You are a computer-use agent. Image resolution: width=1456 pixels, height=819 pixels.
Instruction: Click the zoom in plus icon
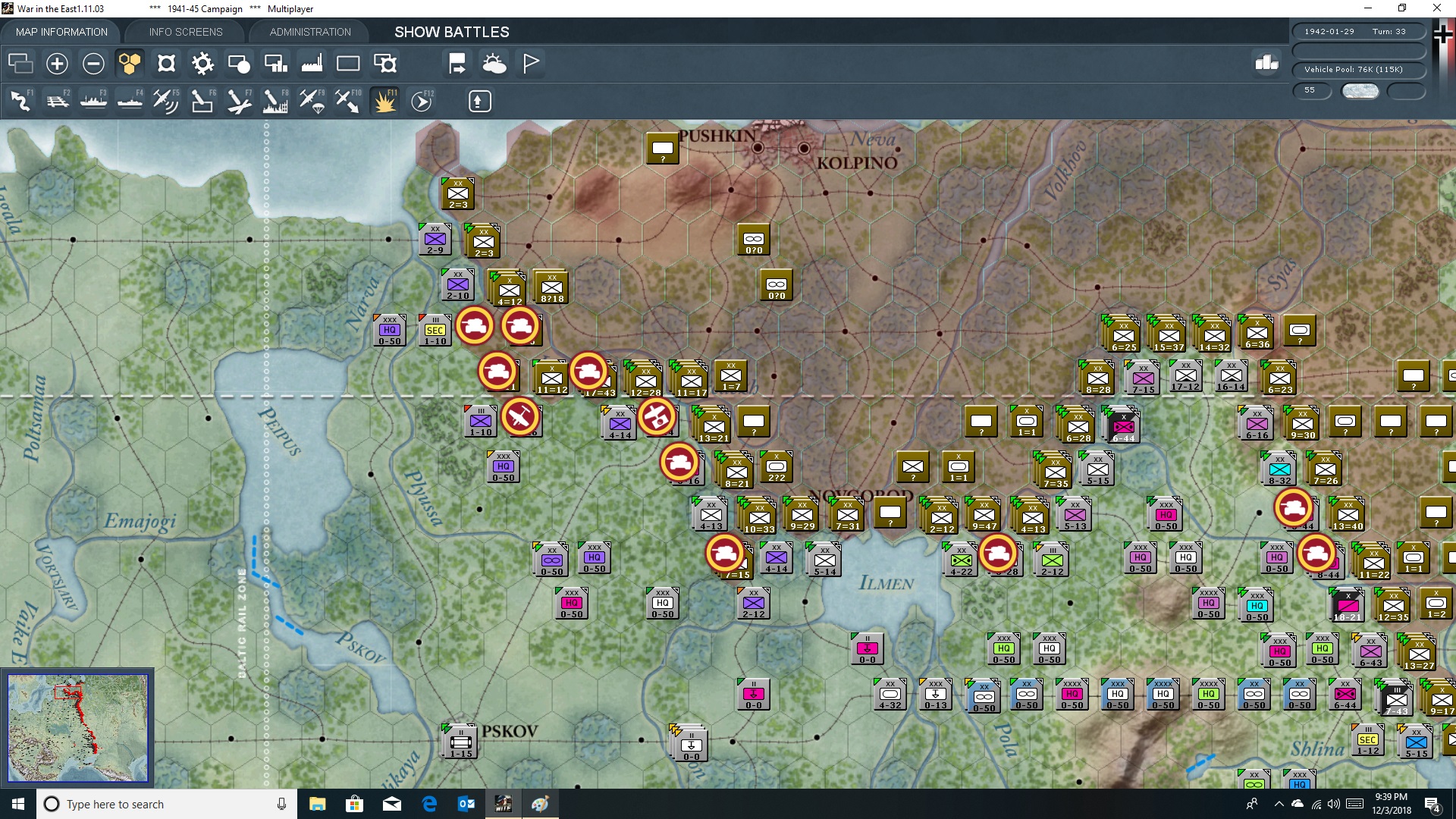57,64
